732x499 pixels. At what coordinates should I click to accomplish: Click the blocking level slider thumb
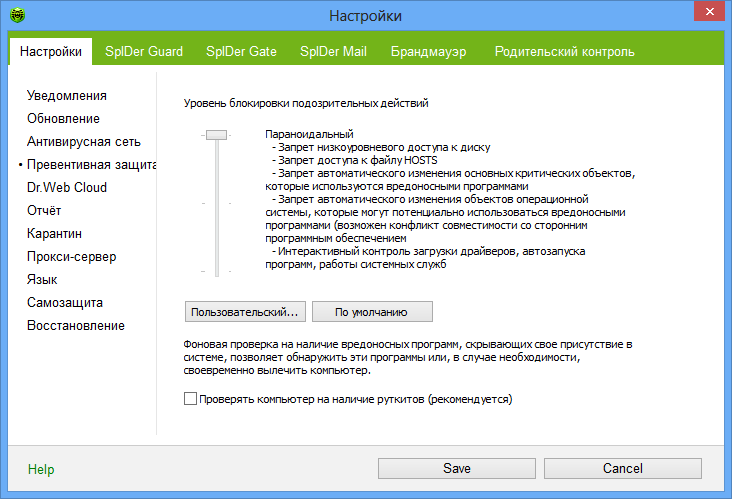(x=217, y=135)
